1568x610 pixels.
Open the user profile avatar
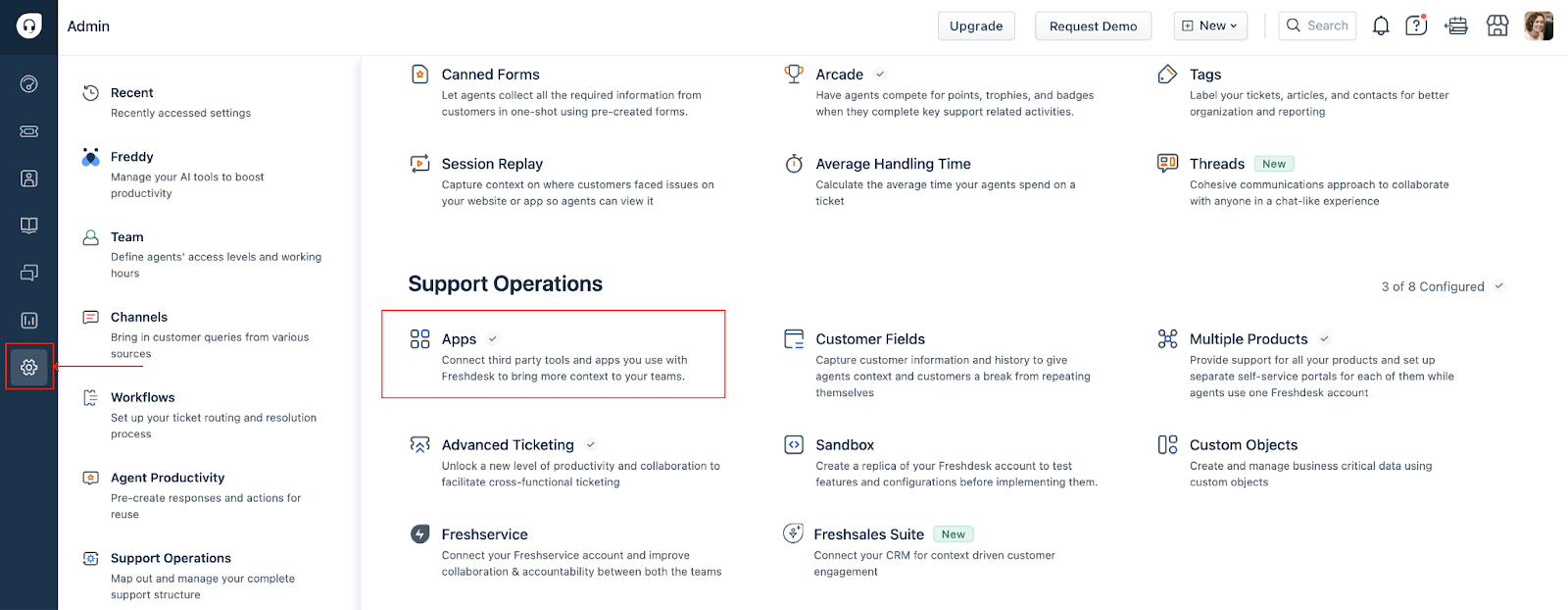click(1539, 26)
